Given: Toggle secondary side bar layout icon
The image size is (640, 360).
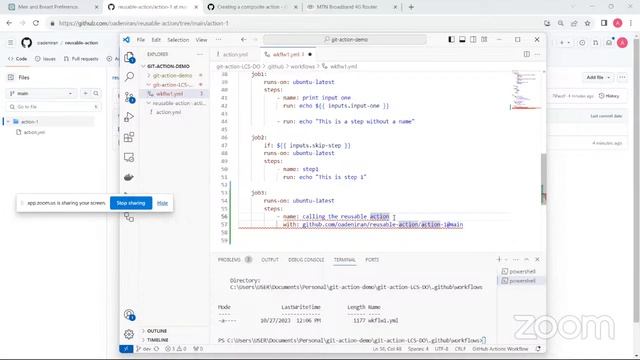Looking at the screenshot, I should (473, 40).
